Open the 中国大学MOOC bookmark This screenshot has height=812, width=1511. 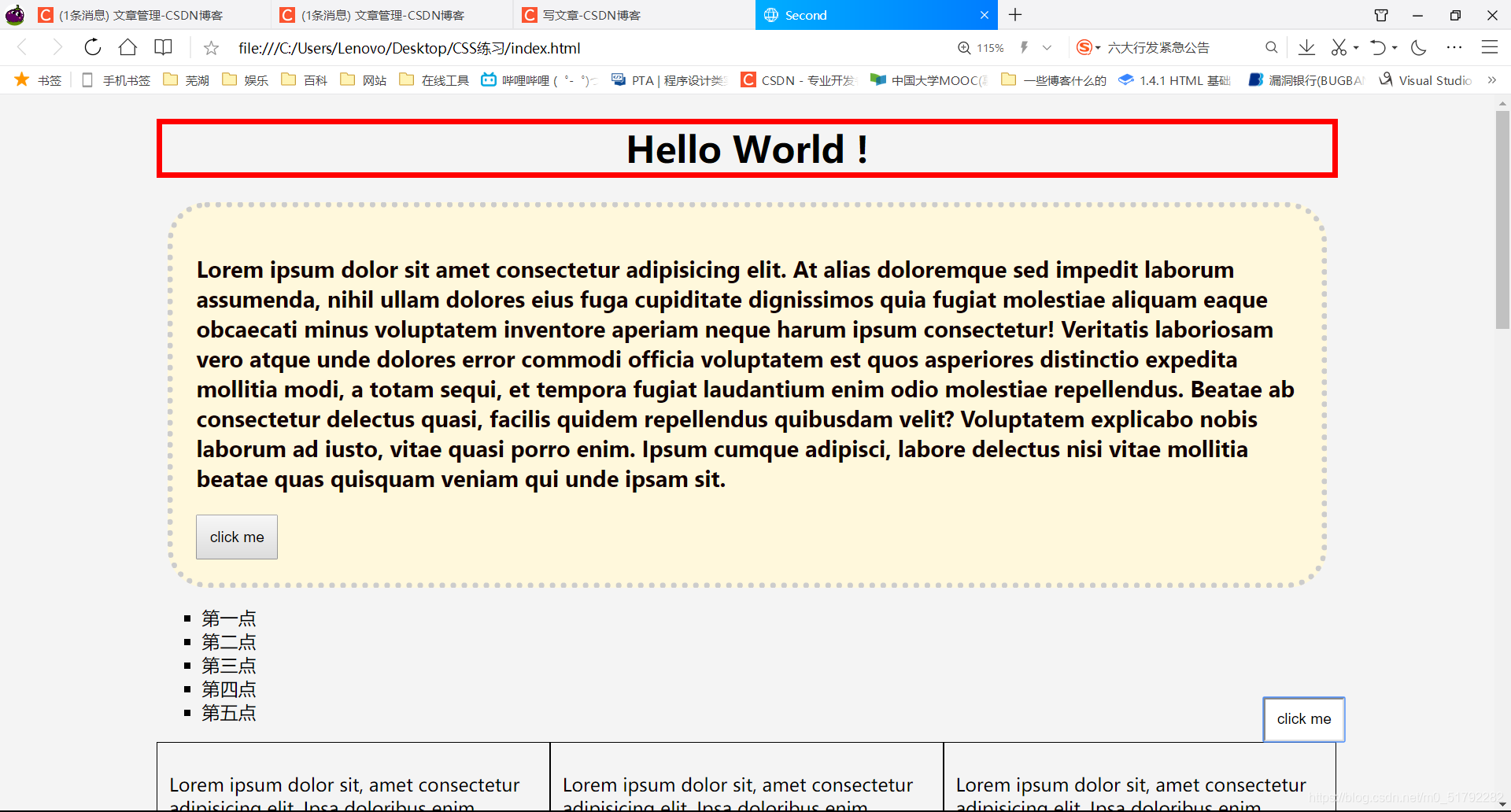click(x=929, y=80)
